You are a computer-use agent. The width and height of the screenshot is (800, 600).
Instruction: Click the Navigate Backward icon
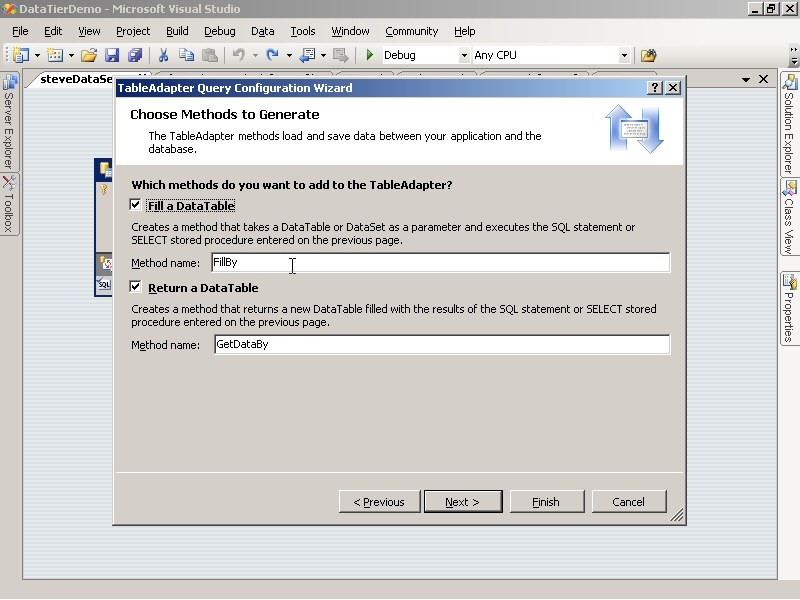coord(307,55)
